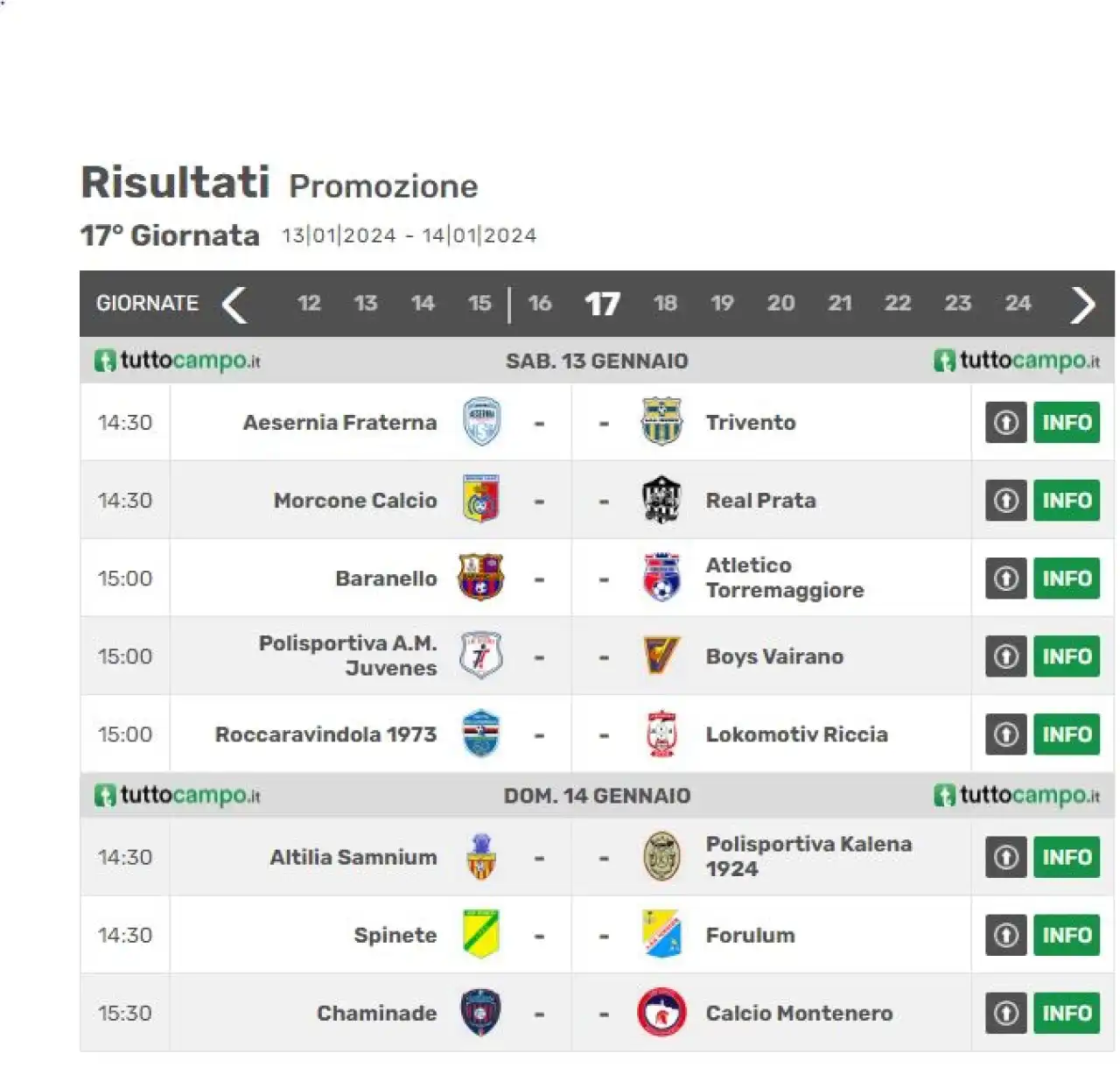Open the Morcone Calcio club logo
This screenshot has width=1120, height=1067.
(x=481, y=500)
